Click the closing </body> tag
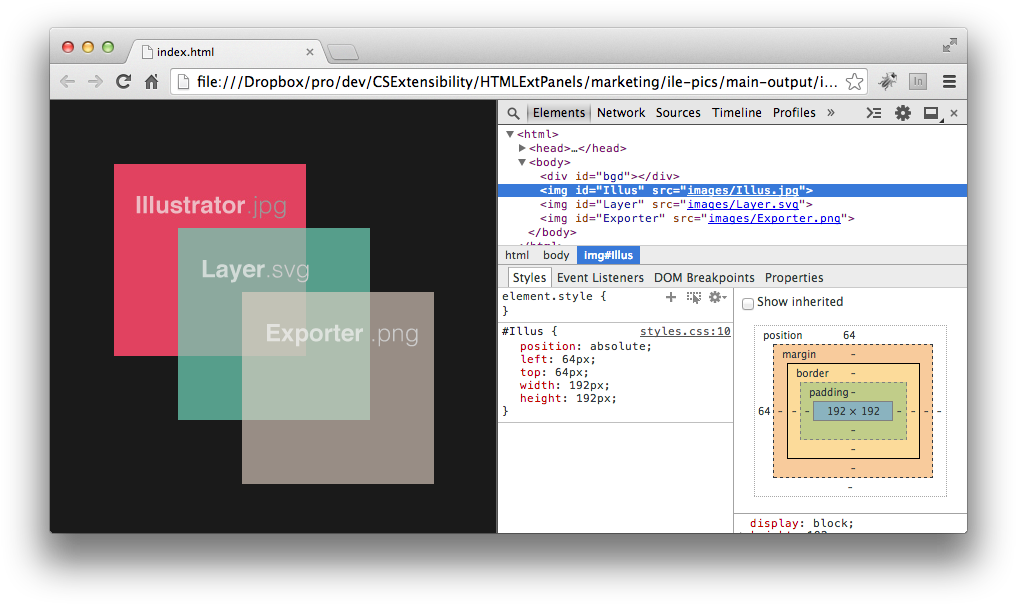Image resolution: width=1016 pixels, height=604 pixels. tap(552, 233)
